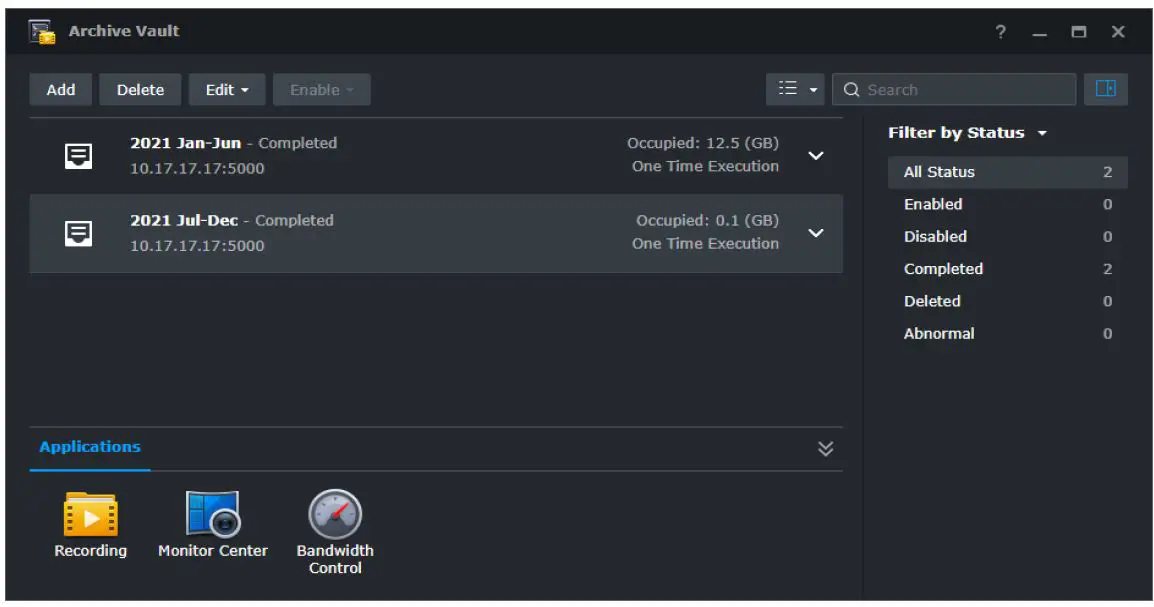Launch Monitor Center application
Screen dimensions: 1154x607
pyautogui.click(x=212, y=515)
